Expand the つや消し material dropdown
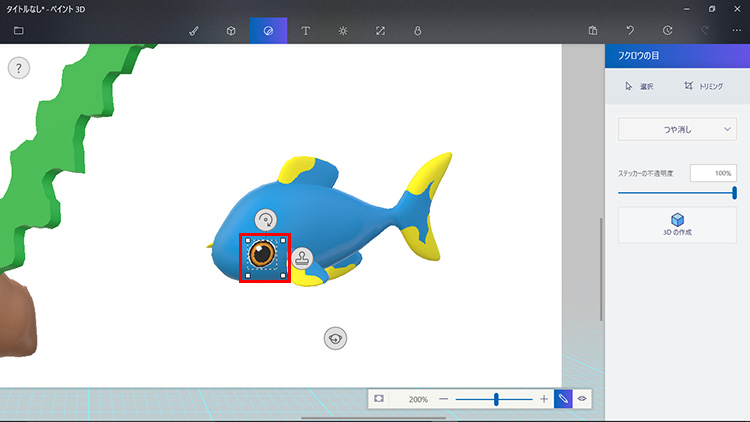Image resolution: width=750 pixels, height=422 pixels. point(677,129)
